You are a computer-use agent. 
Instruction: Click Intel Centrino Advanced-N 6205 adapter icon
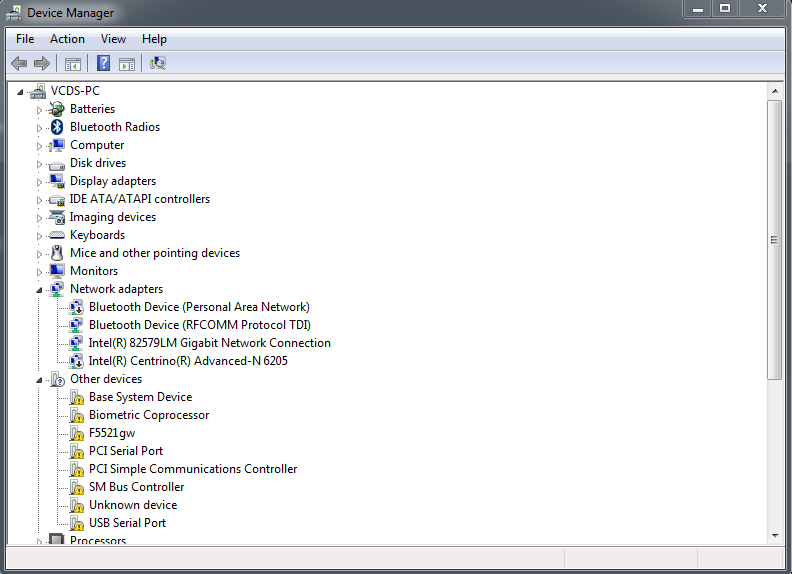coord(76,361)
